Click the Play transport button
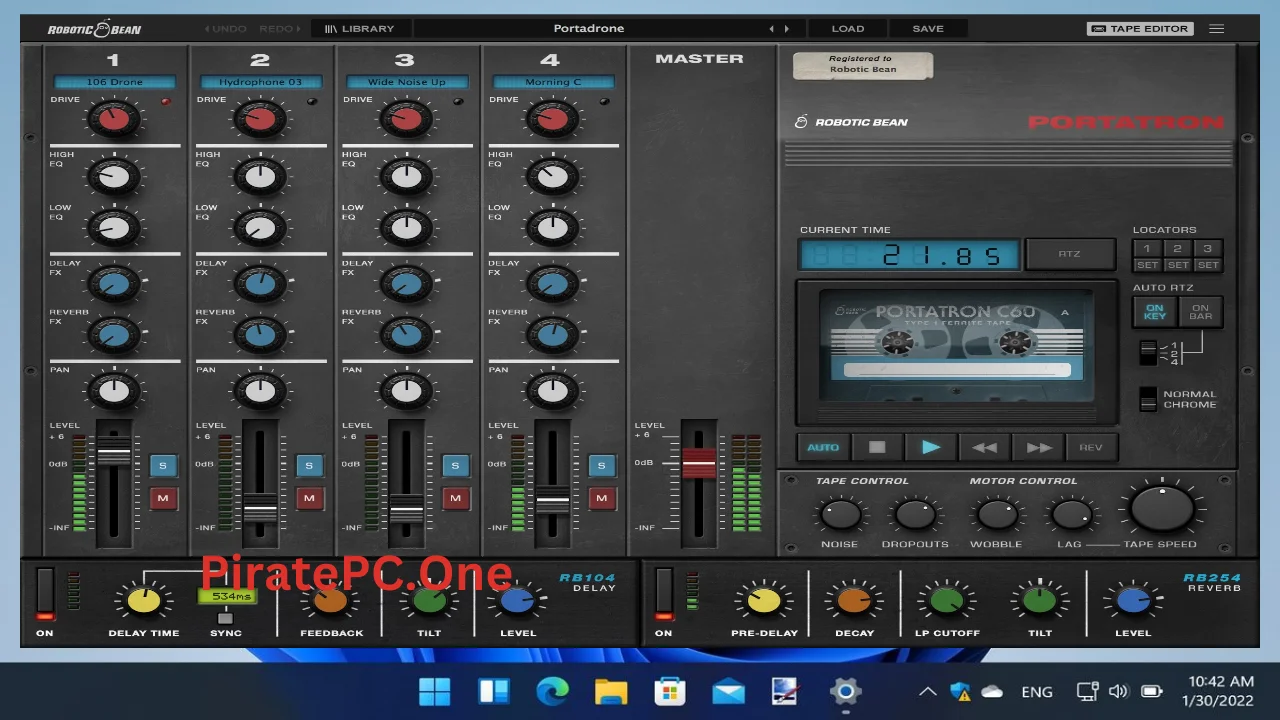1280x720 pixels. (931, 447)
